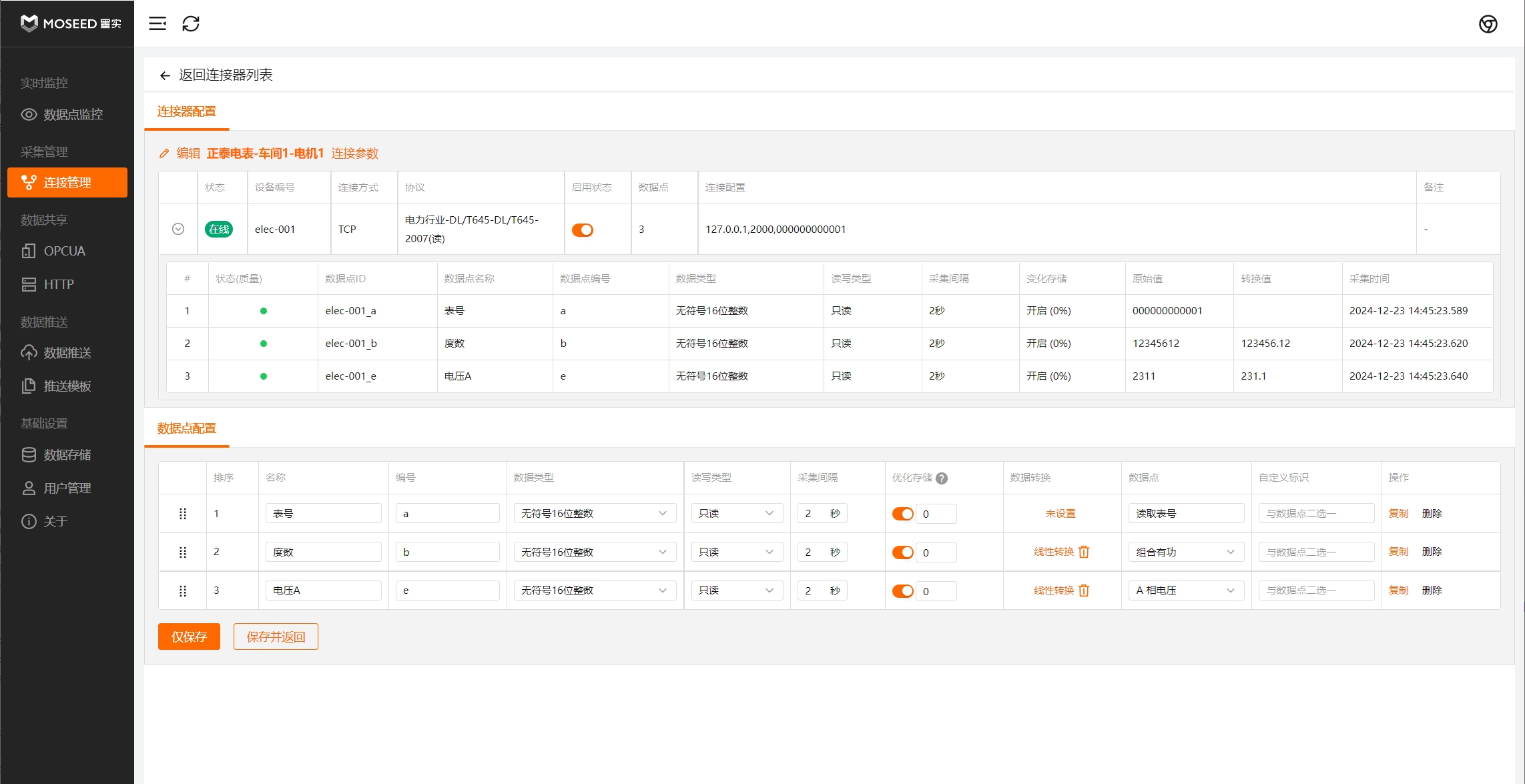Open the A 相电压 数据点 dropdown

[x=1185, y=591]
